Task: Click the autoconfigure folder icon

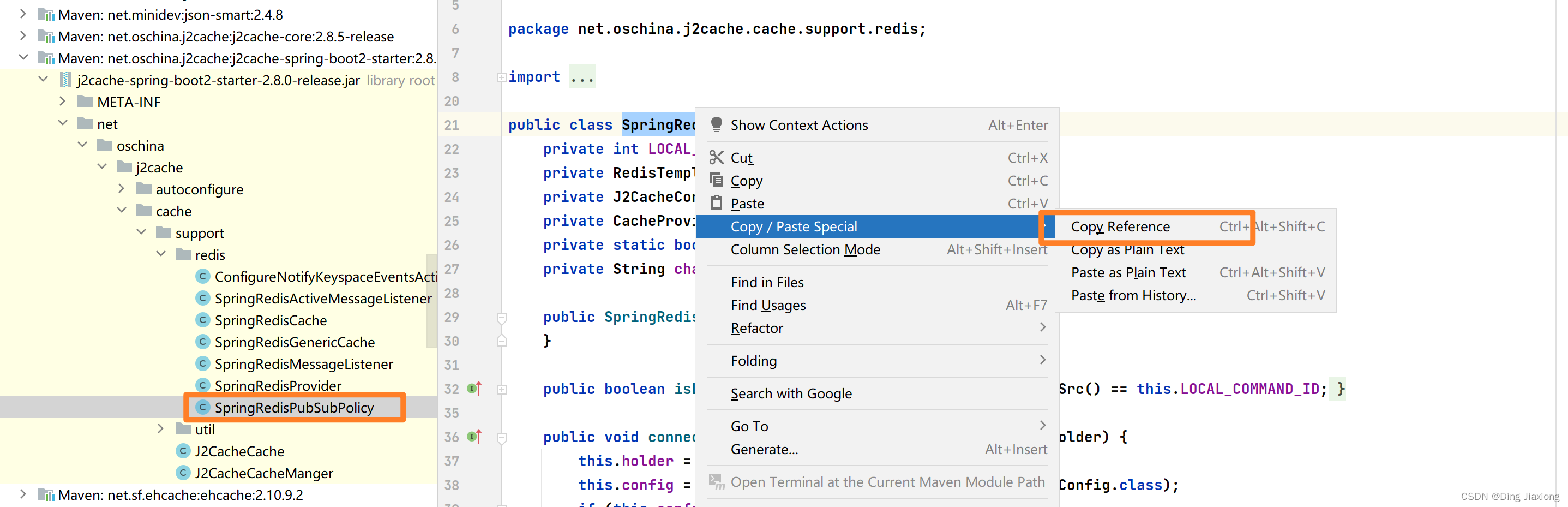Action: (145, 188)
